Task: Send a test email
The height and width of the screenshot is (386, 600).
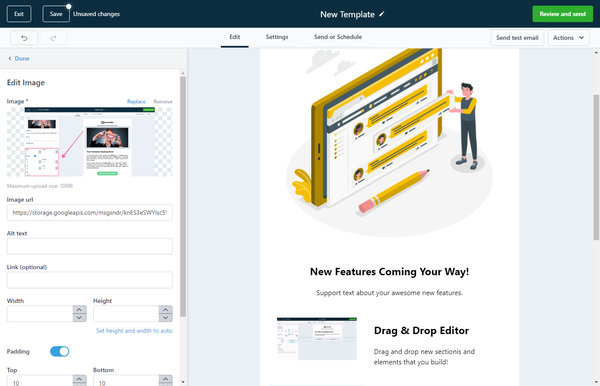Action: (x=517, y=37)
